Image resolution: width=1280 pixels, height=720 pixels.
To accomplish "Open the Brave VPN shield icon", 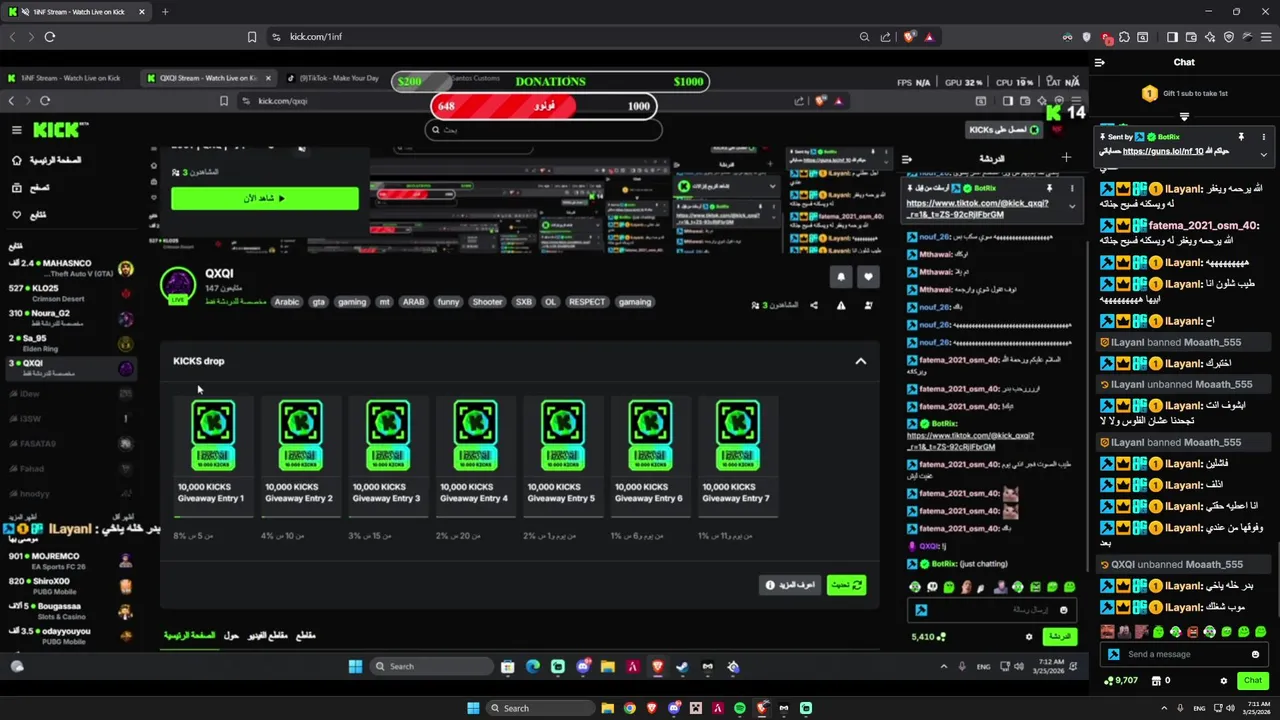I will click(1229, 37).
